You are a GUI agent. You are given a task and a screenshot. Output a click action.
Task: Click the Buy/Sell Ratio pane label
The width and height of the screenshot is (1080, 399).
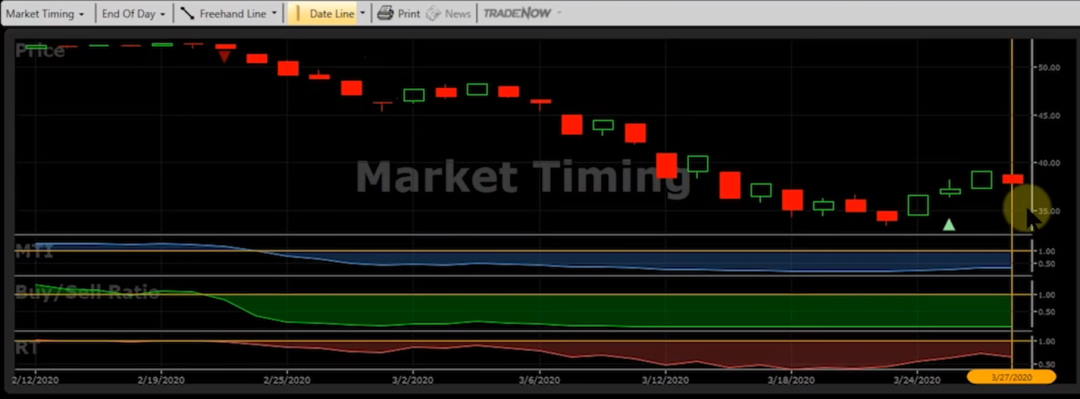click(x=87, y=292)
